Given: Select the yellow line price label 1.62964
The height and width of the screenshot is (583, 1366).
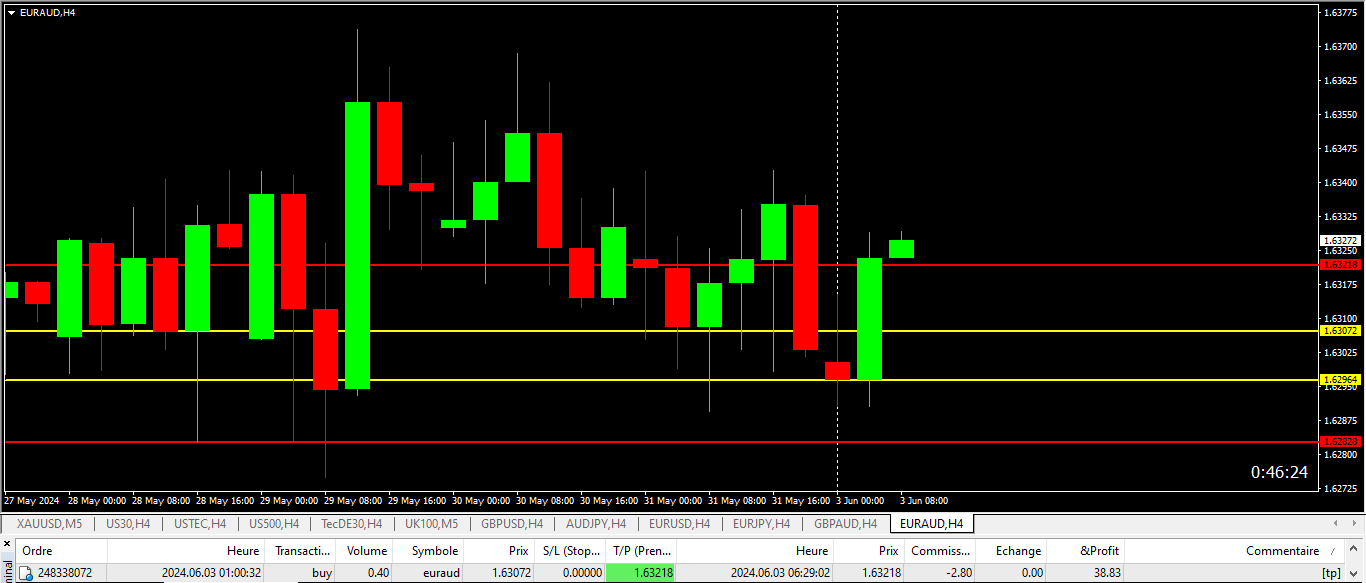Looking at the screenshot, I should click(1340, 380).
